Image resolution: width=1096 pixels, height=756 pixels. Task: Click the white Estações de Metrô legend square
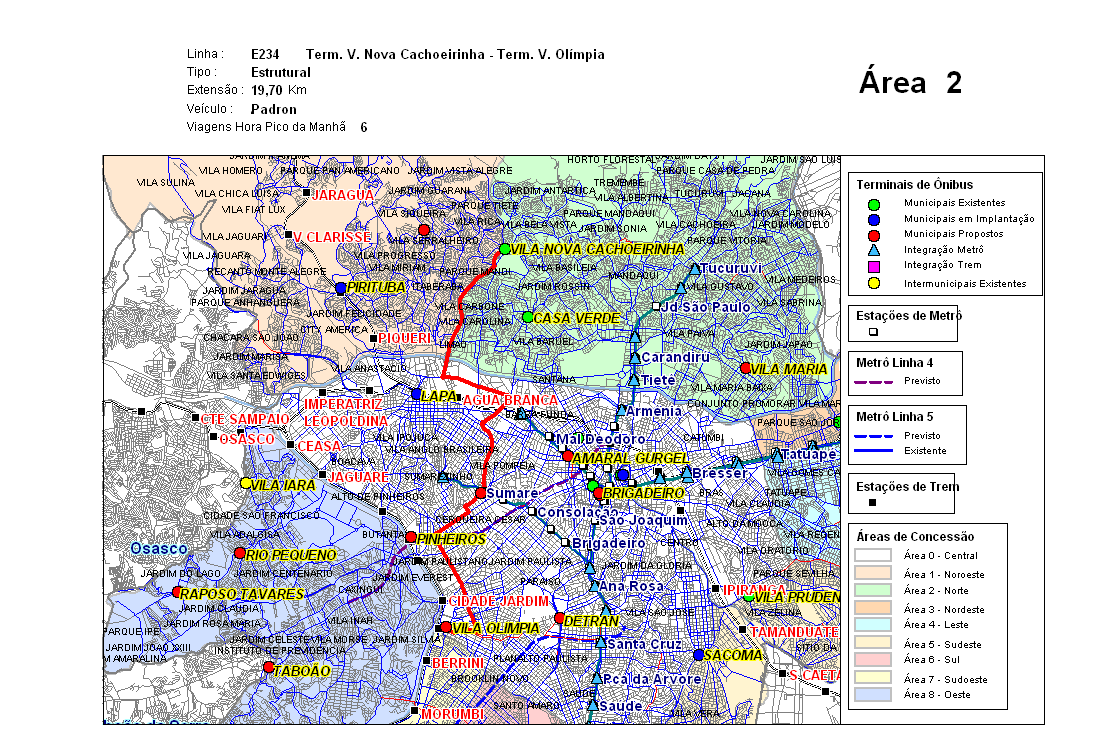tap(873, 332)
